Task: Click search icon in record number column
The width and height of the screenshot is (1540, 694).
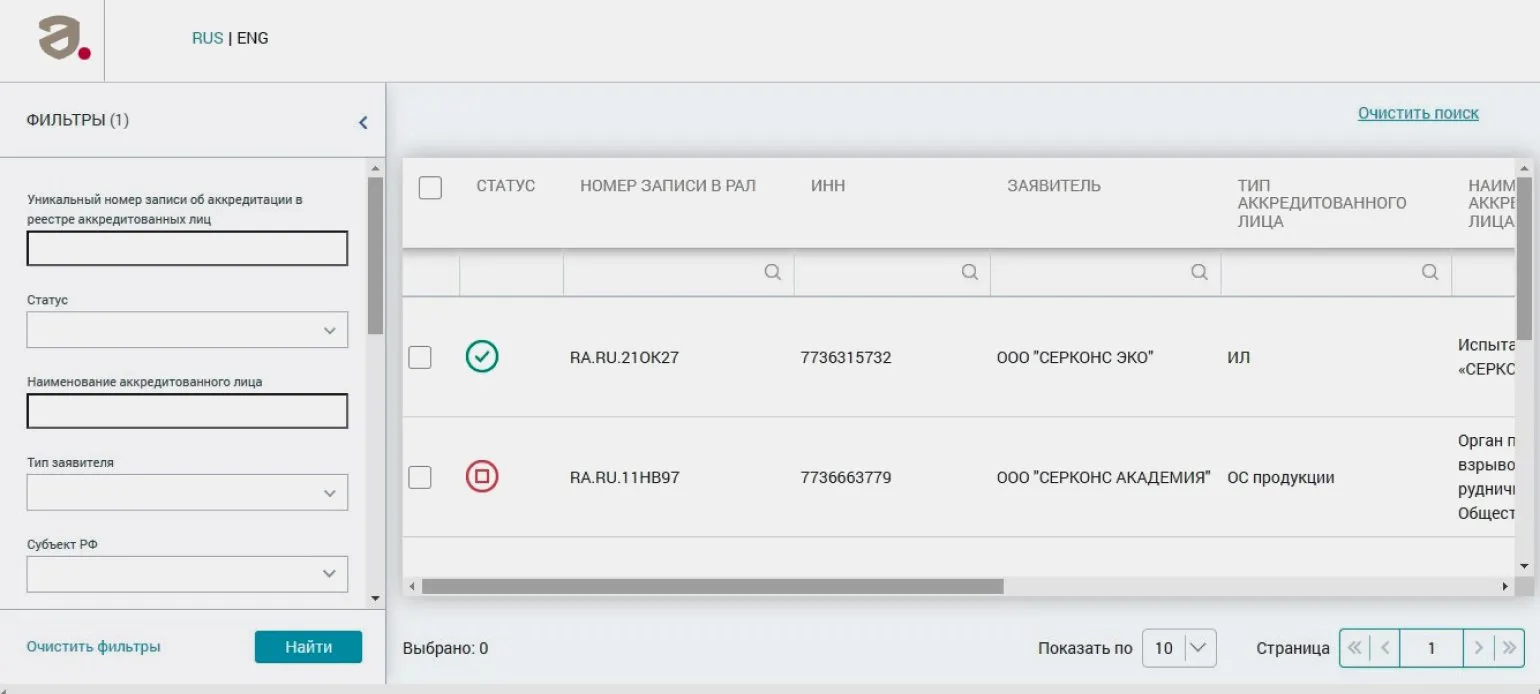Action: click(x=772, y=272)
